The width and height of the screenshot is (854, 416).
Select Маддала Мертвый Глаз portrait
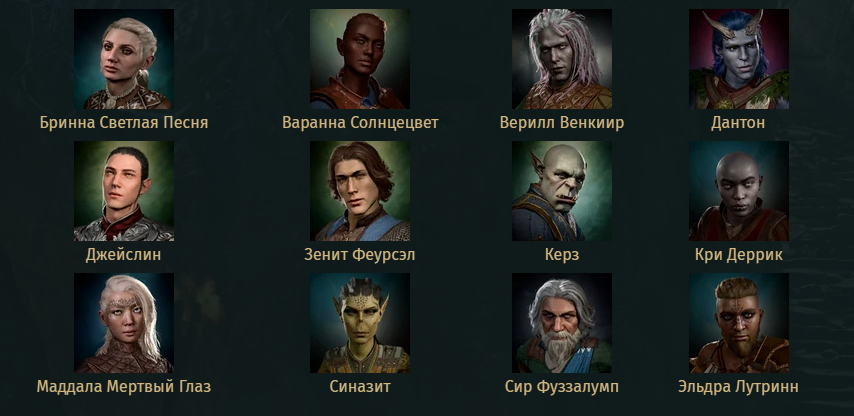[124, 323]
